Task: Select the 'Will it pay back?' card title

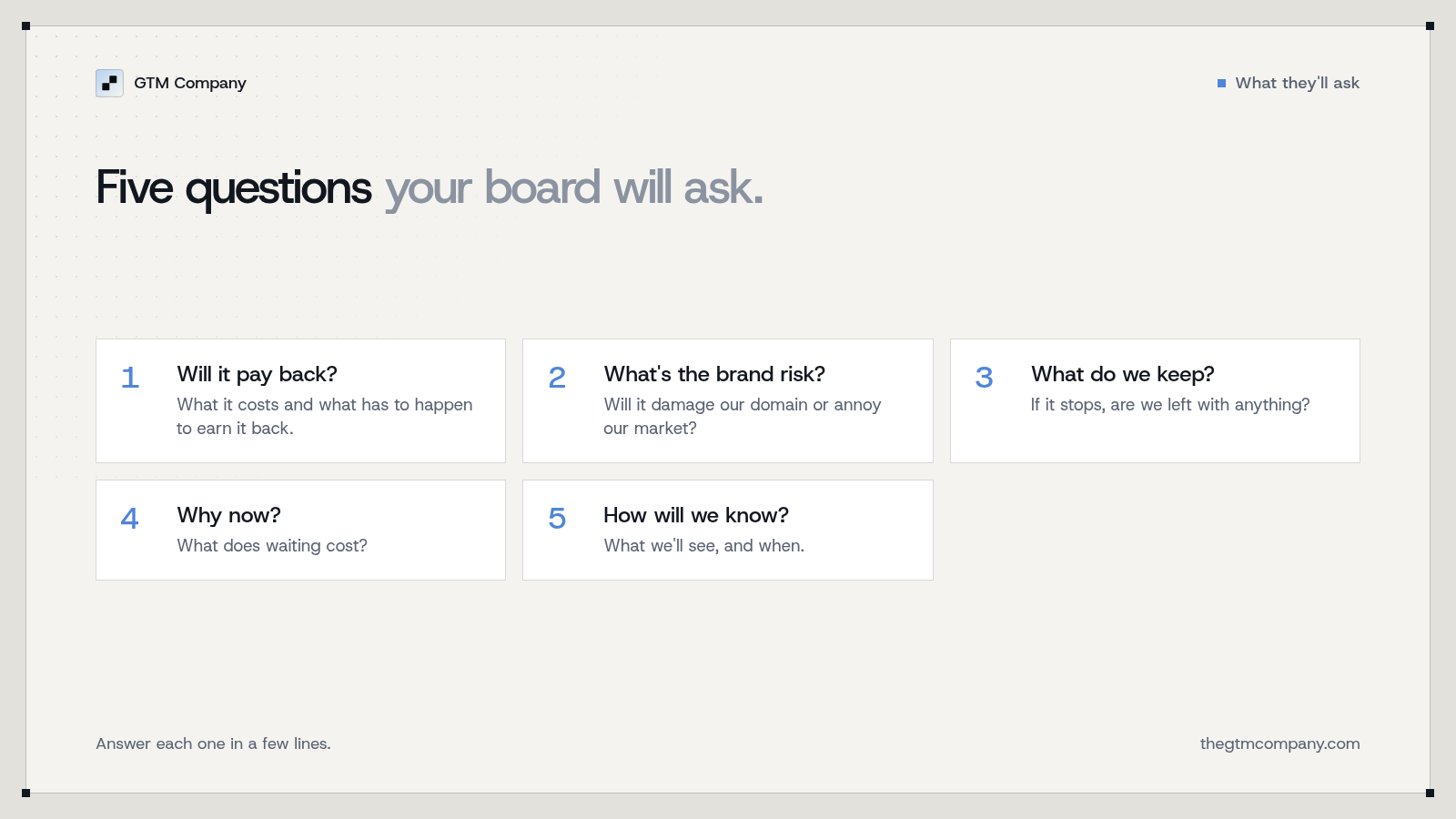Action: (257, 374)
